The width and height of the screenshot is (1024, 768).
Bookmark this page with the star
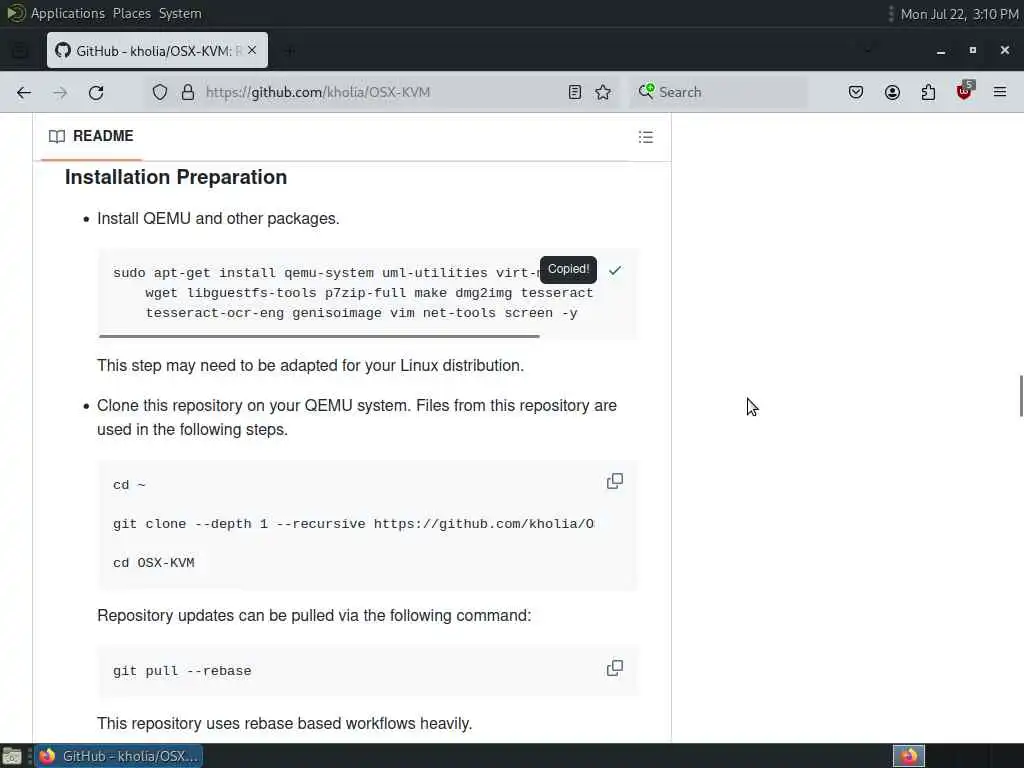pyautogui.click(x=603, y=92)
